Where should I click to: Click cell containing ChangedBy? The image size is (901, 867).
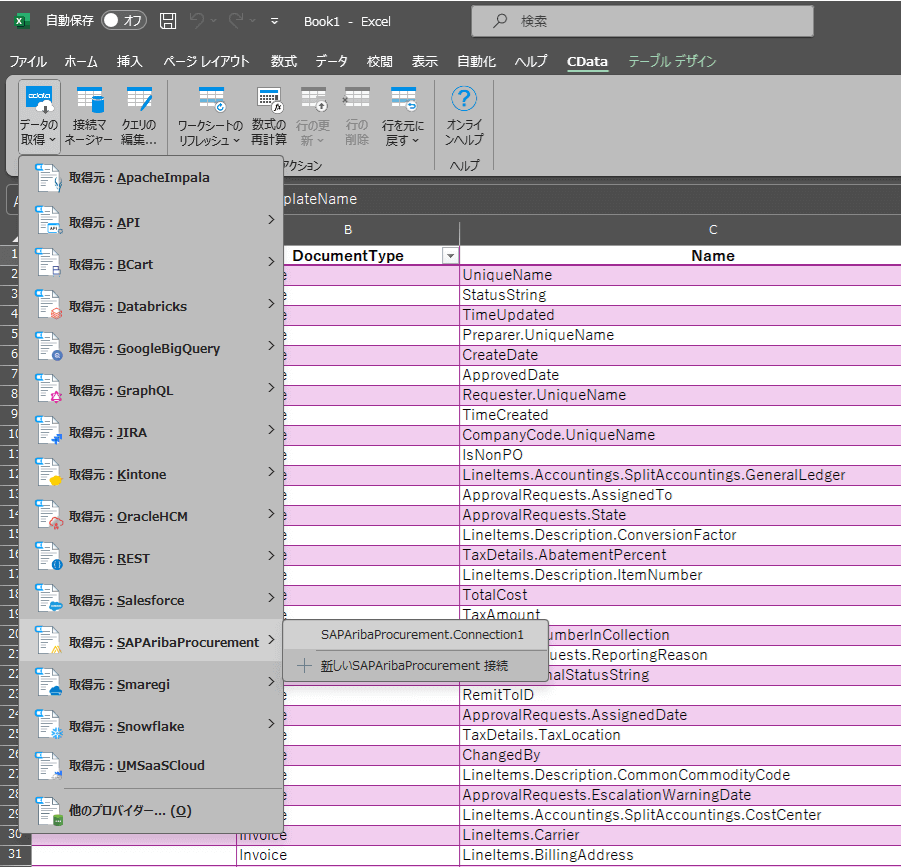(x=680, y=755)
